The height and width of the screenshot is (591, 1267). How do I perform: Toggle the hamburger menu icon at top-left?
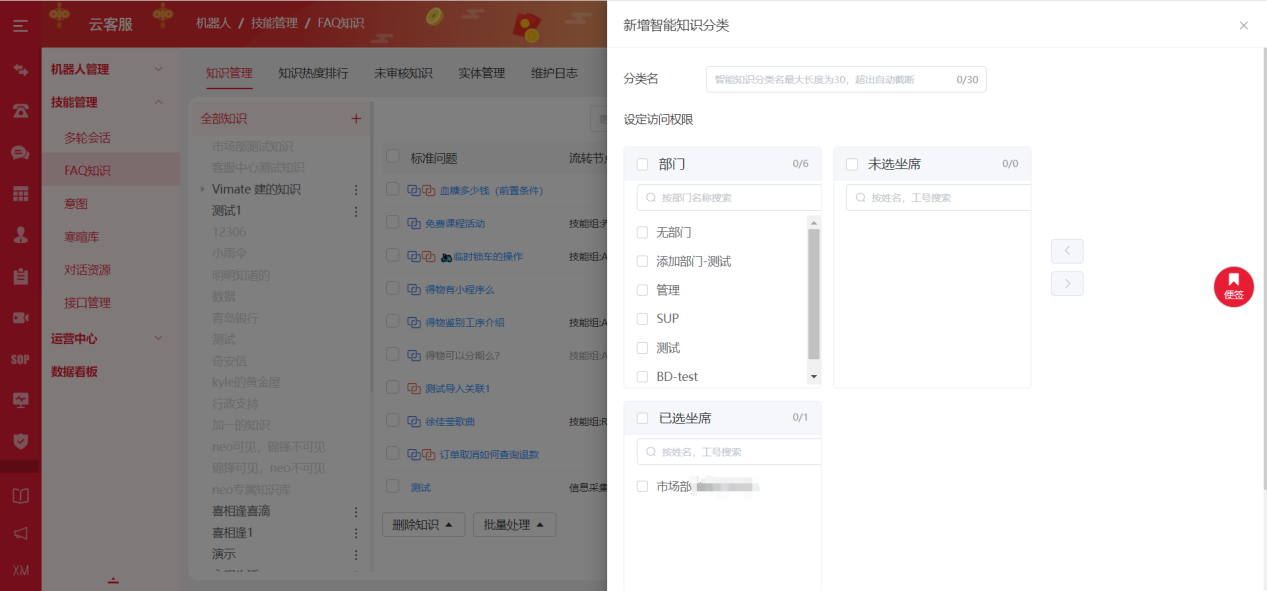coord(20,25)
